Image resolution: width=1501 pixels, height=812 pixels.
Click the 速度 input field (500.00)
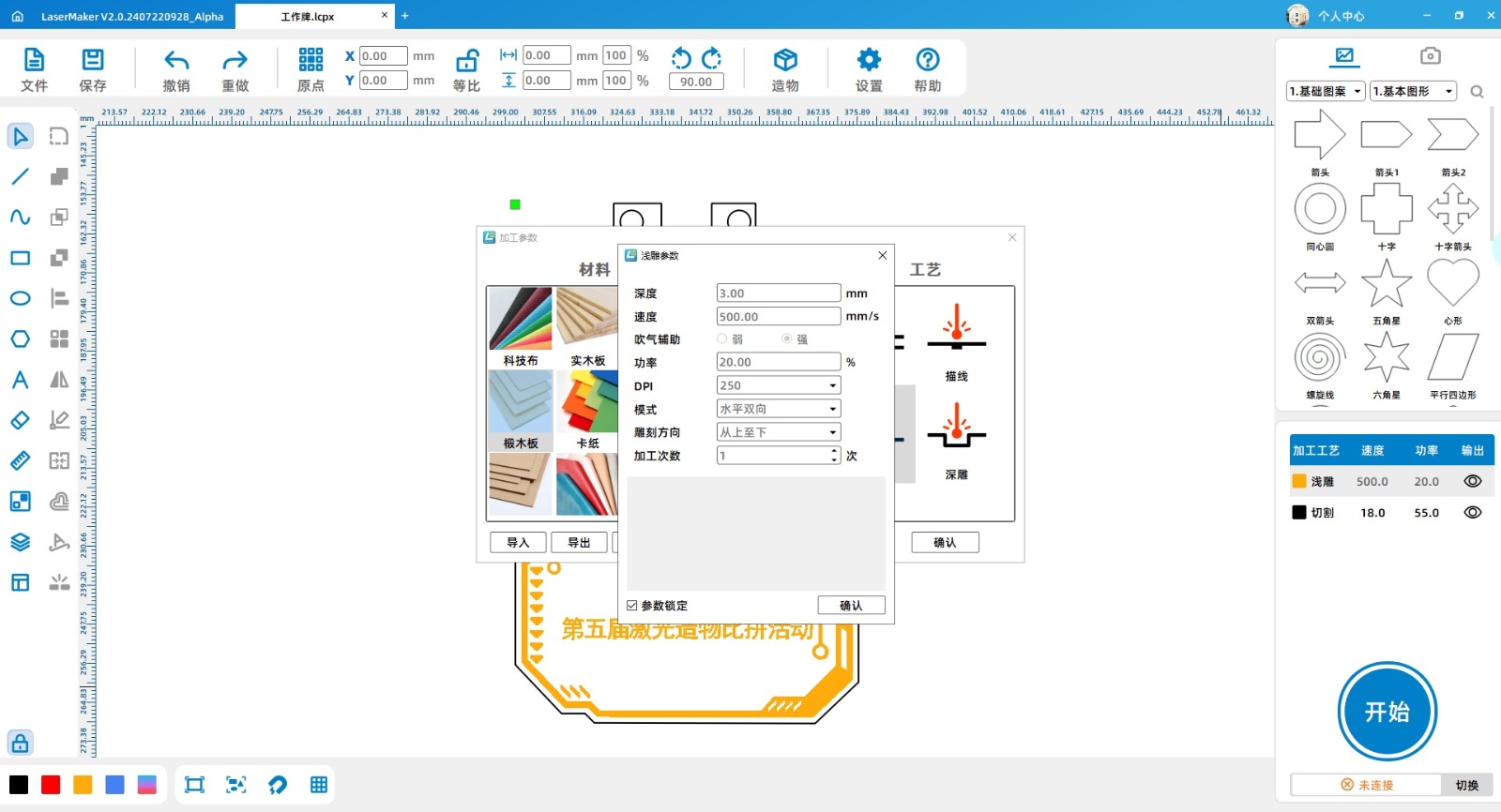click(778, 317)
